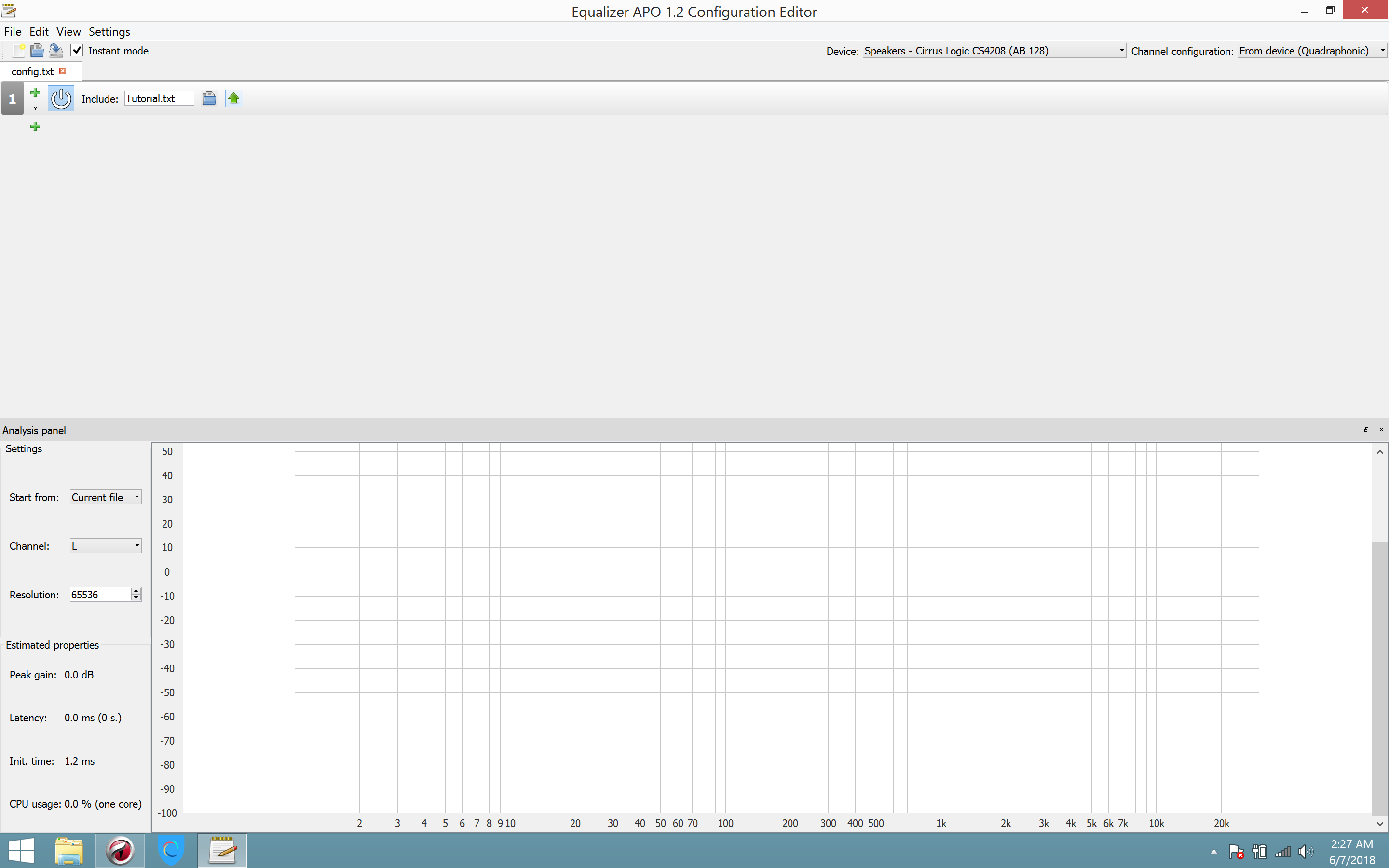Open Equalizer APO editor in the taskbar

click(222, 850)
